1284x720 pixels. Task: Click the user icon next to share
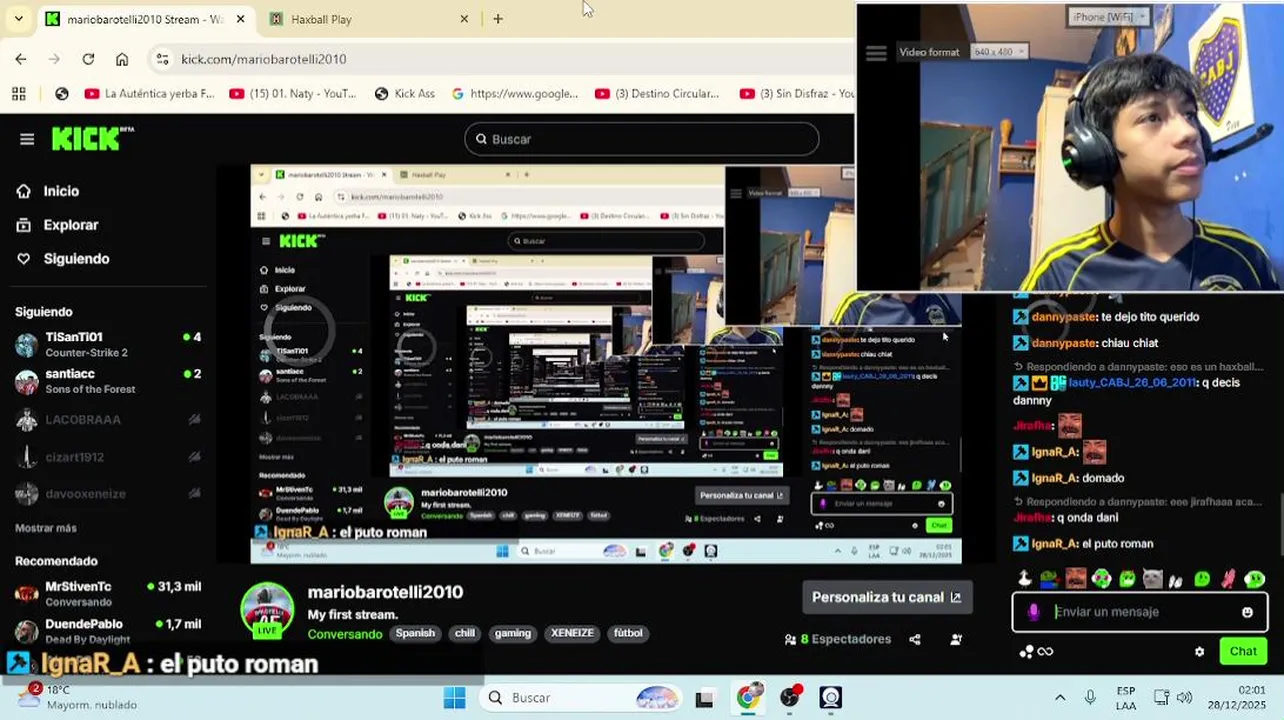pos(956,639)
